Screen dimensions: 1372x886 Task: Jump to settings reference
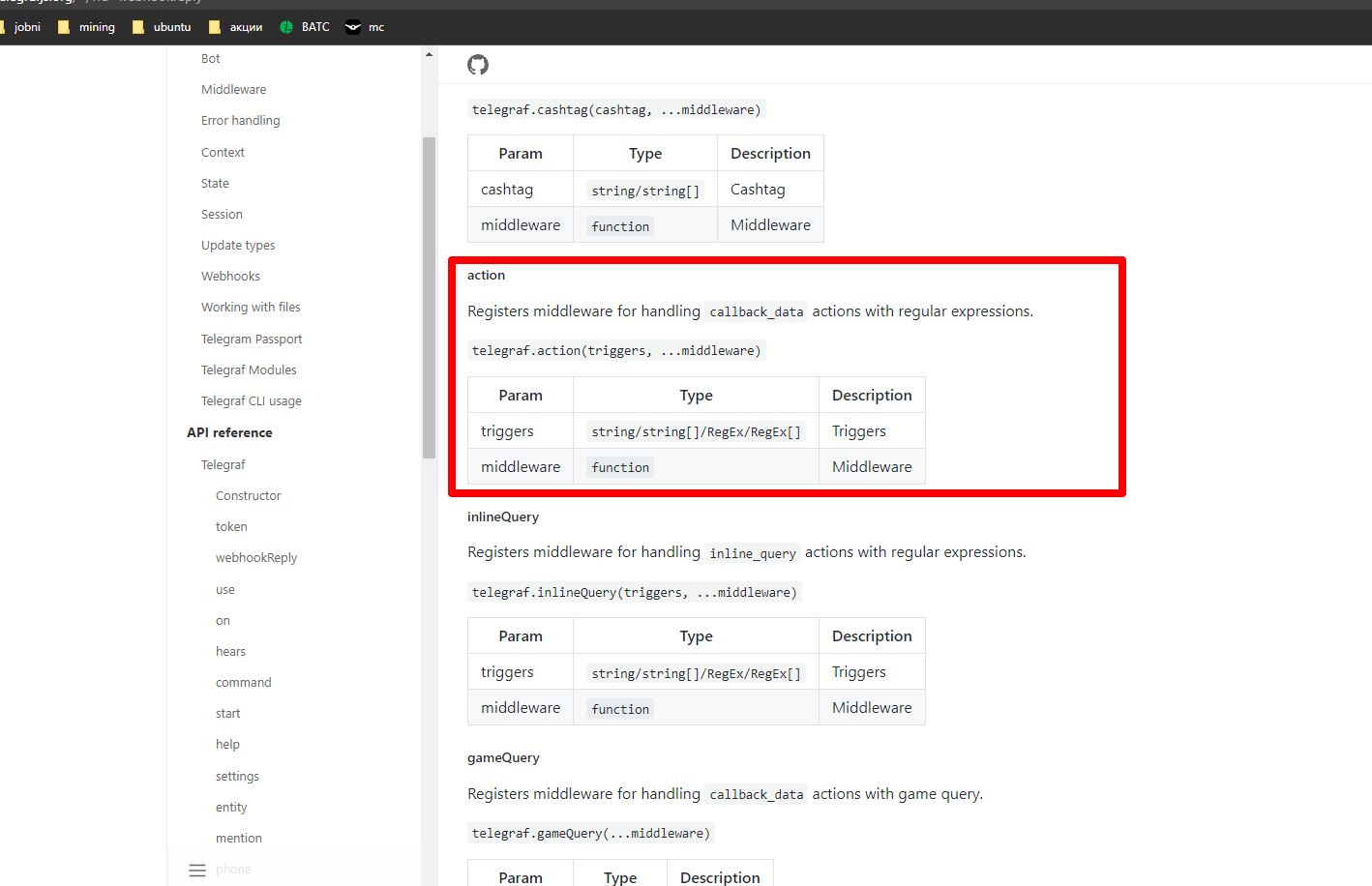(x=237, y=777)
